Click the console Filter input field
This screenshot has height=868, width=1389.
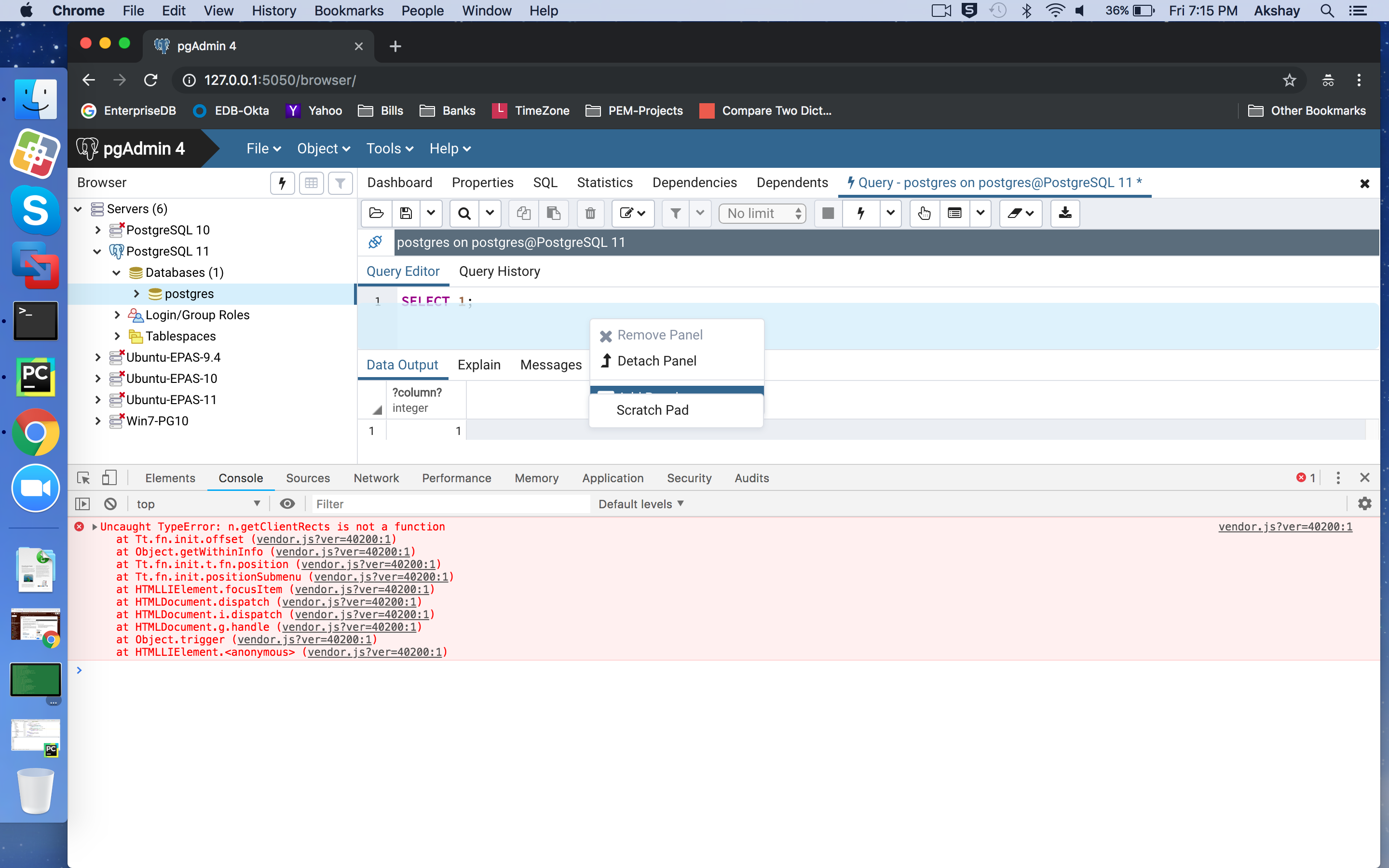(450, 503)
